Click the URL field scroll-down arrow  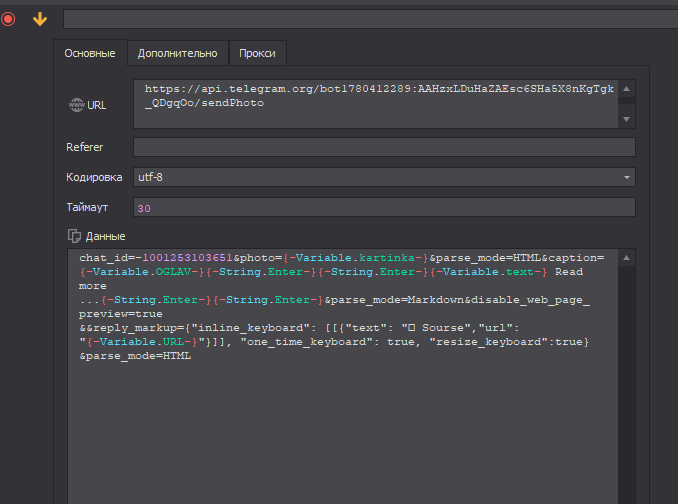pos(627,119)
